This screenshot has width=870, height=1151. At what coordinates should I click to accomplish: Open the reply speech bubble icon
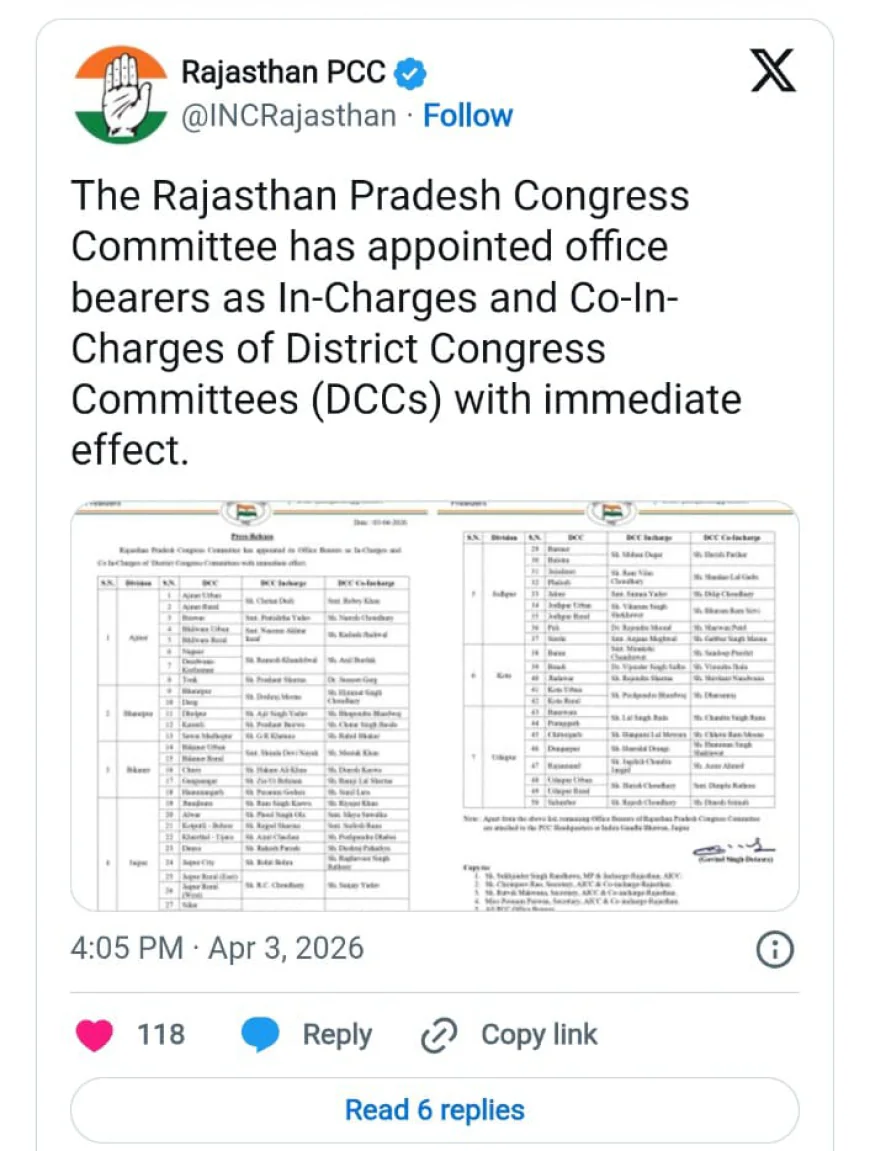click(x=260, y=1035)
